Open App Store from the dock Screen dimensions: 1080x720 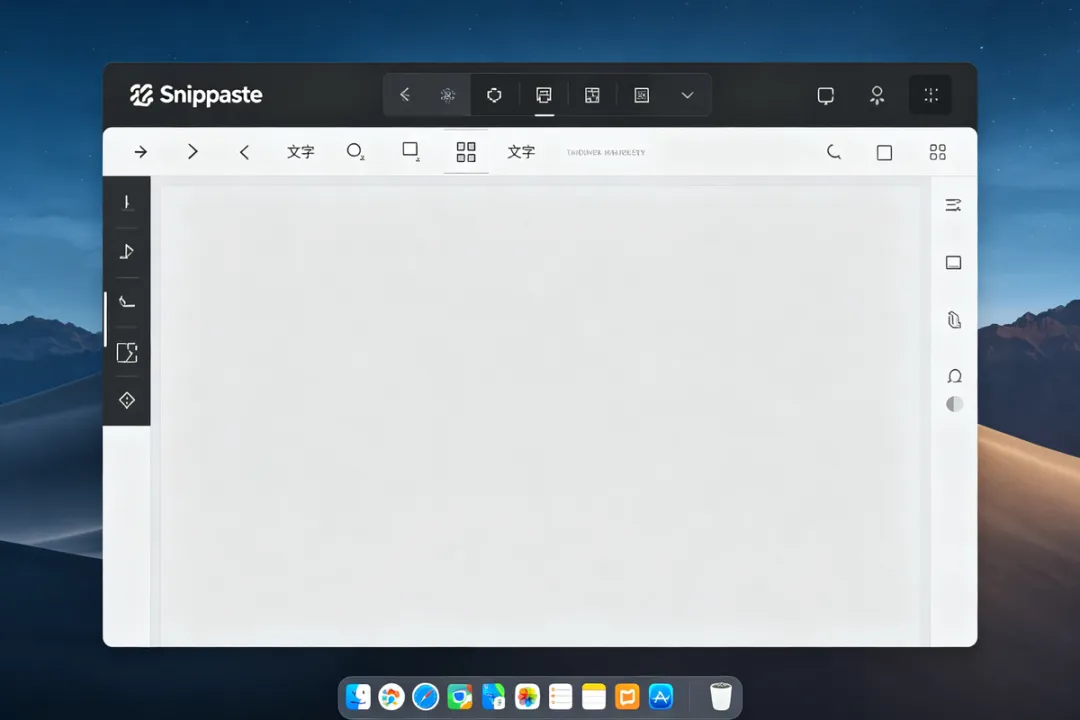[x=661, y=697]
